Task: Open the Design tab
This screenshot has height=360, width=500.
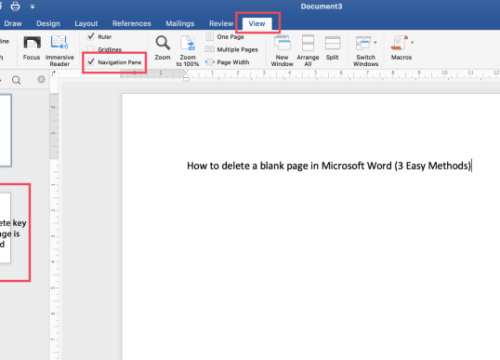Action: (x=48, y=23)
